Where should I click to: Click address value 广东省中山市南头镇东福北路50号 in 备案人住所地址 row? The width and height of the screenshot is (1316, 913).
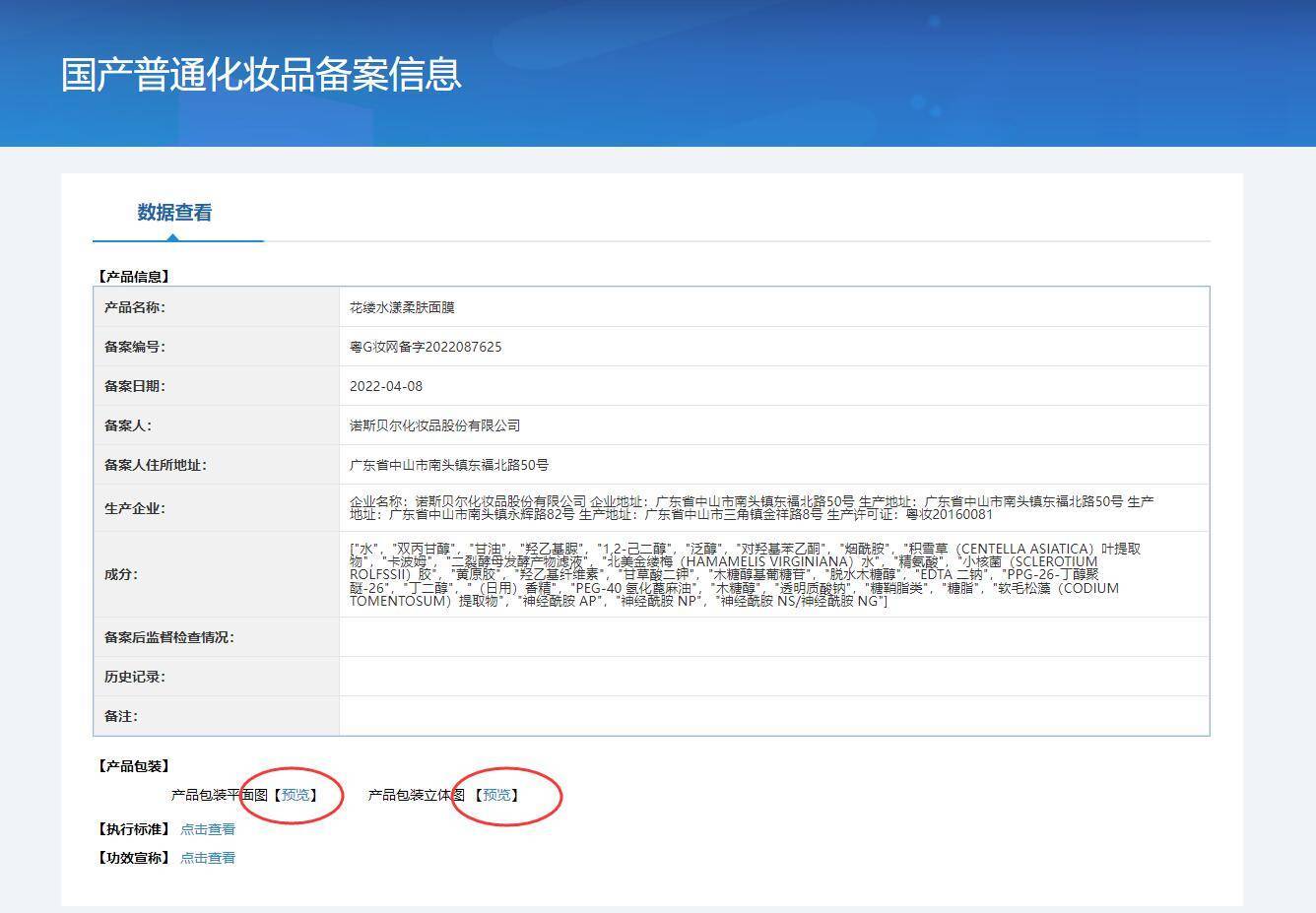point(449,465)
